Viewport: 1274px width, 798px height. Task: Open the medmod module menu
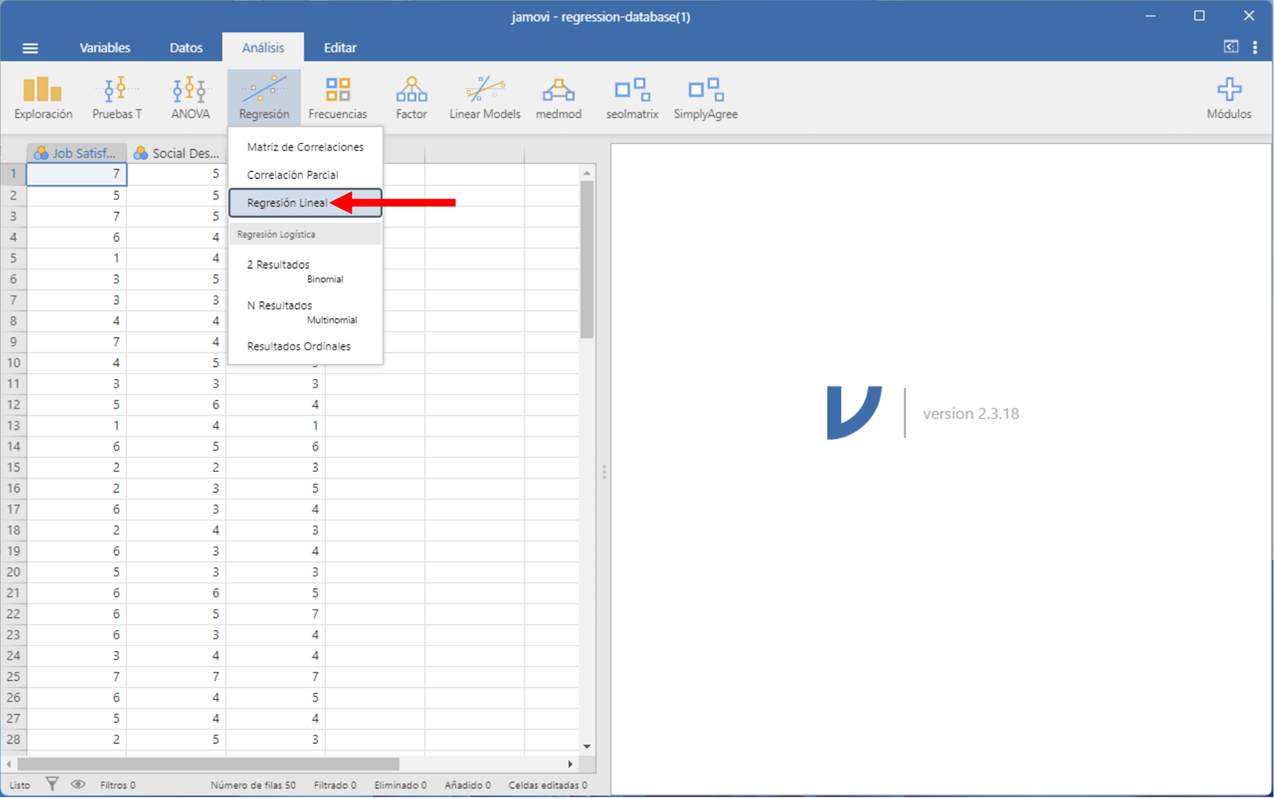tap(558, 98)
